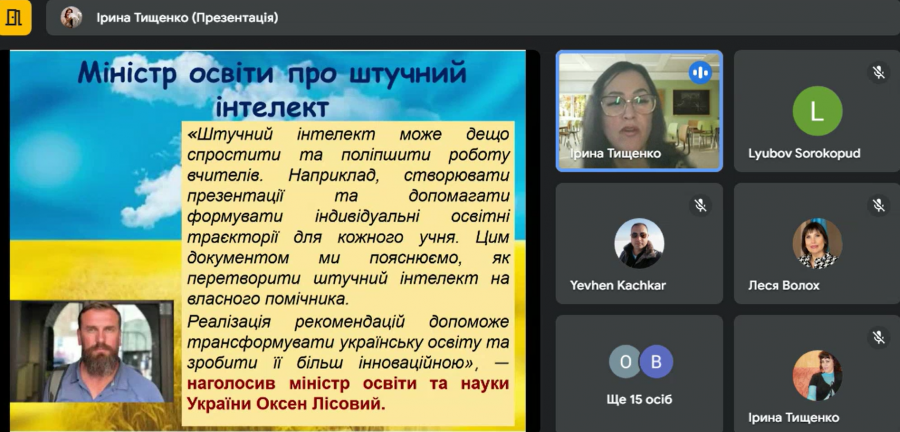900x432 pixels.
Task: Click muted microphone icon on bottom Ірина Тищенко tile
Action: 878,337
